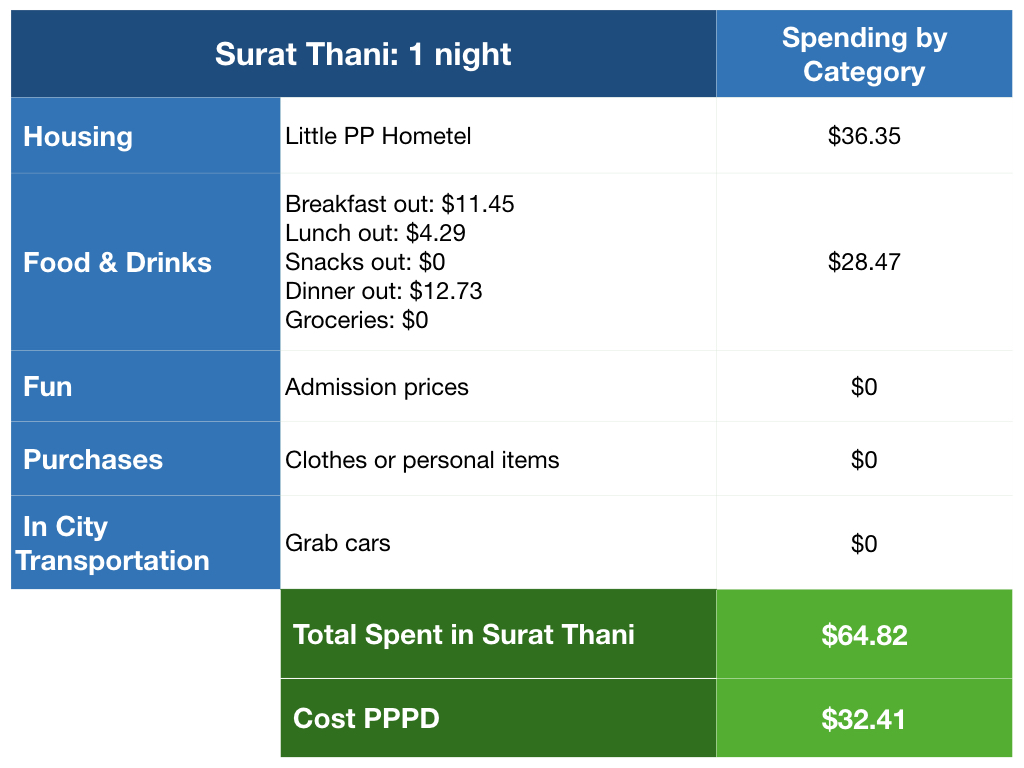This screenshot has height=768, width=1024.
Task: Select the In City Transportation label
Action: click(112, 543)
